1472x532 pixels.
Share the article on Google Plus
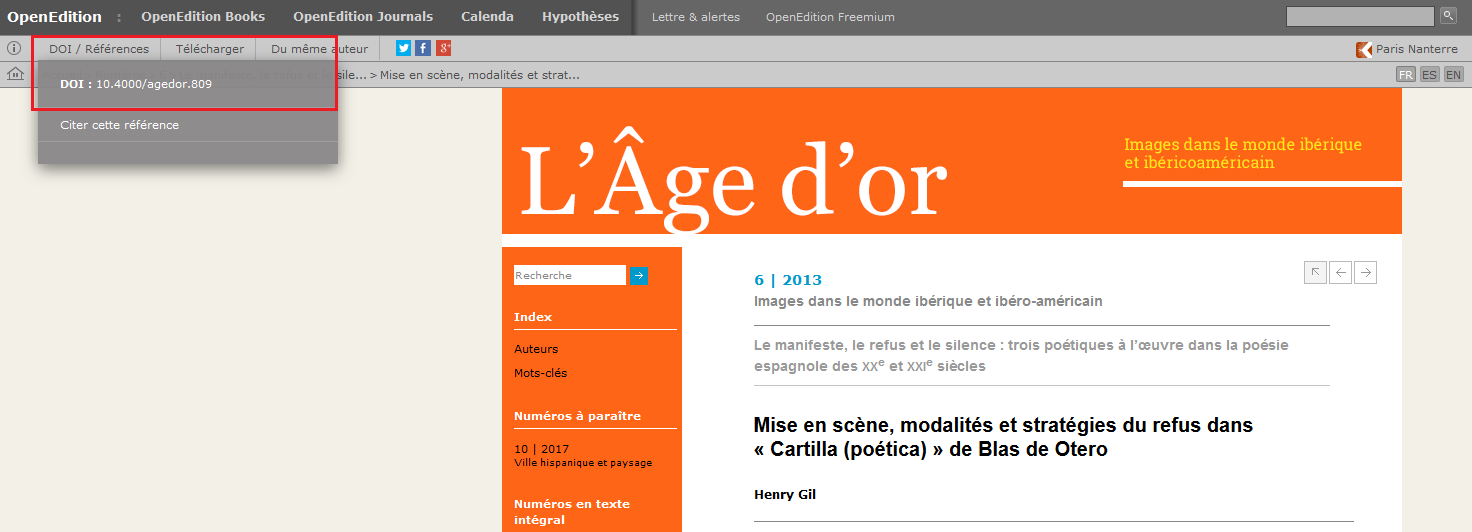point(443,48)
